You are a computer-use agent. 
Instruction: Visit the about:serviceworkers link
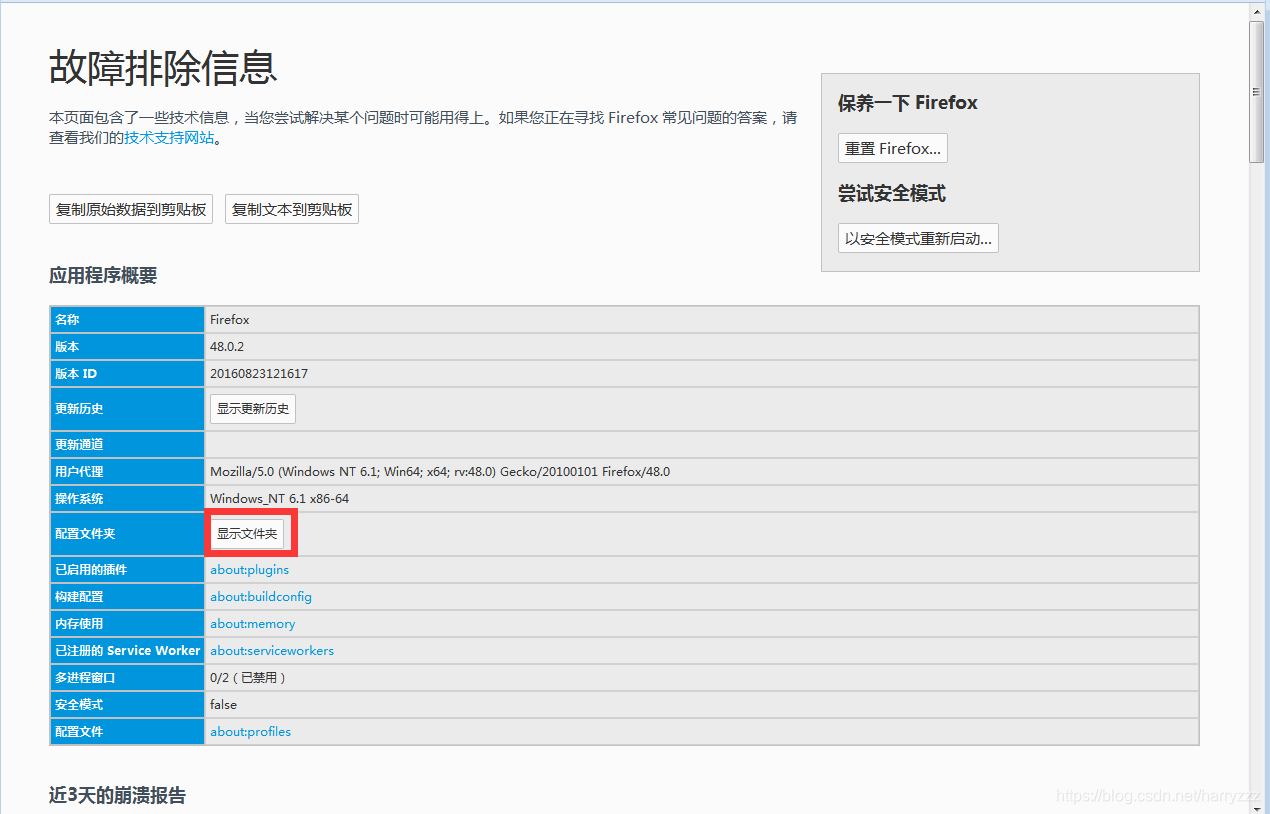(272, 650)
